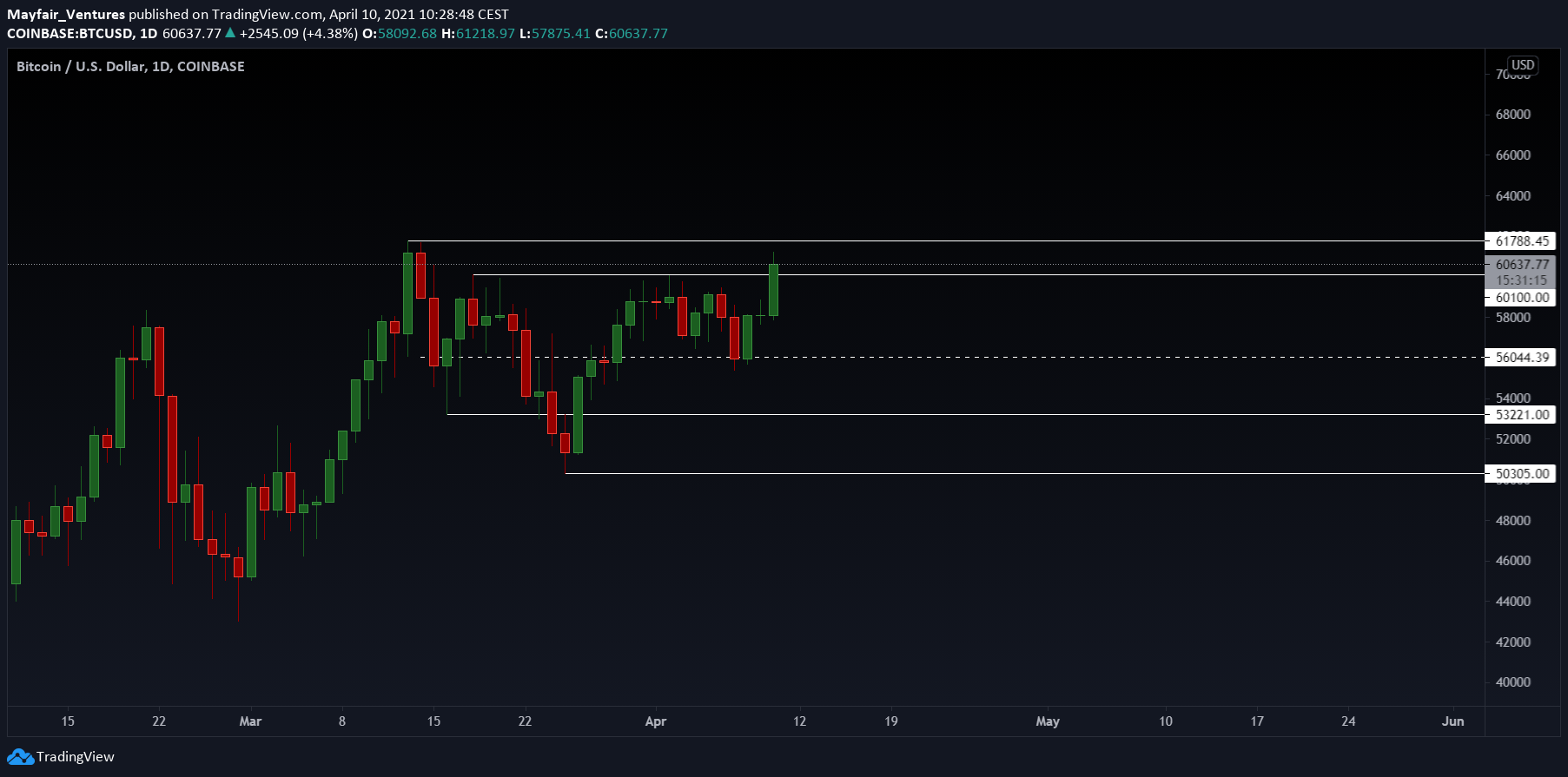This screenshot has height=777, width=1568.
Task: Click the Mar label on time axis
Action: coord(250,721)
